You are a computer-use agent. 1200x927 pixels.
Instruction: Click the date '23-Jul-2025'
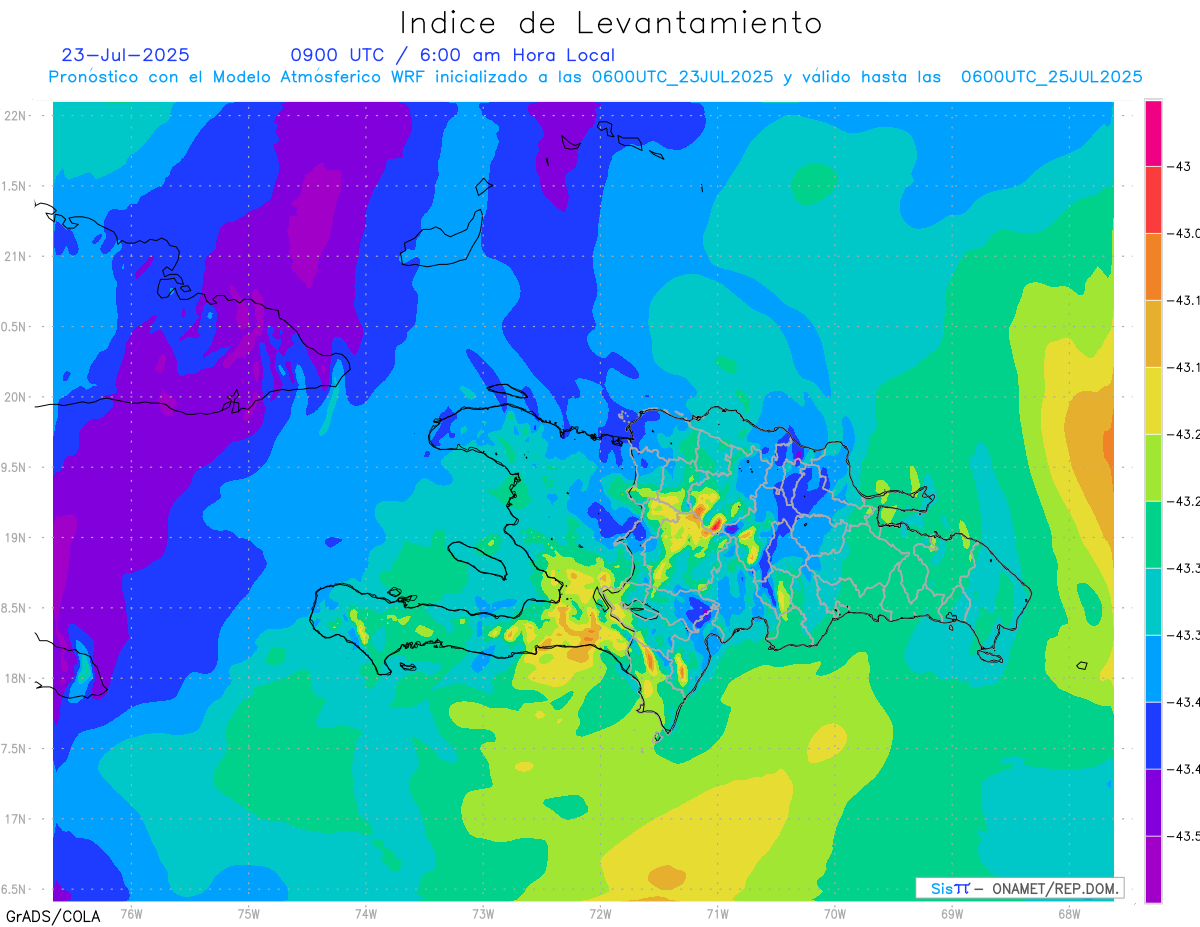pos(126,55)
